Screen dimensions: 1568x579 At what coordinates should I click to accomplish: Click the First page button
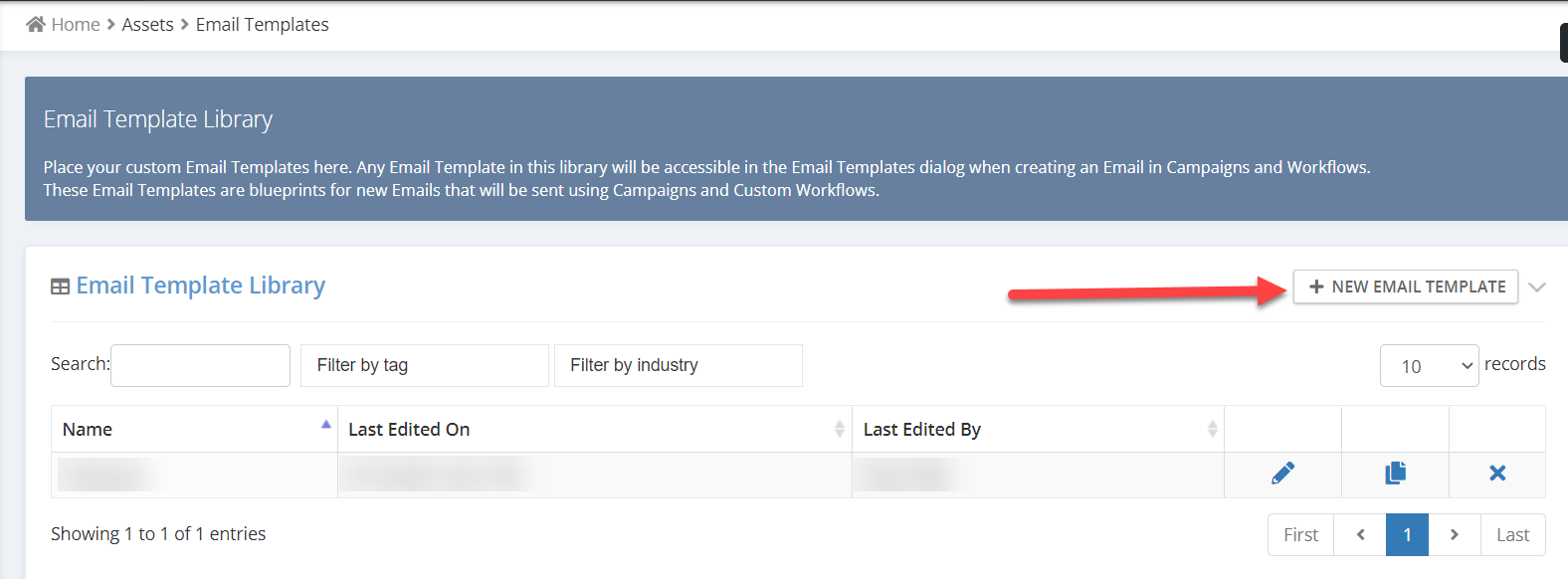[x=1300, y=535]
